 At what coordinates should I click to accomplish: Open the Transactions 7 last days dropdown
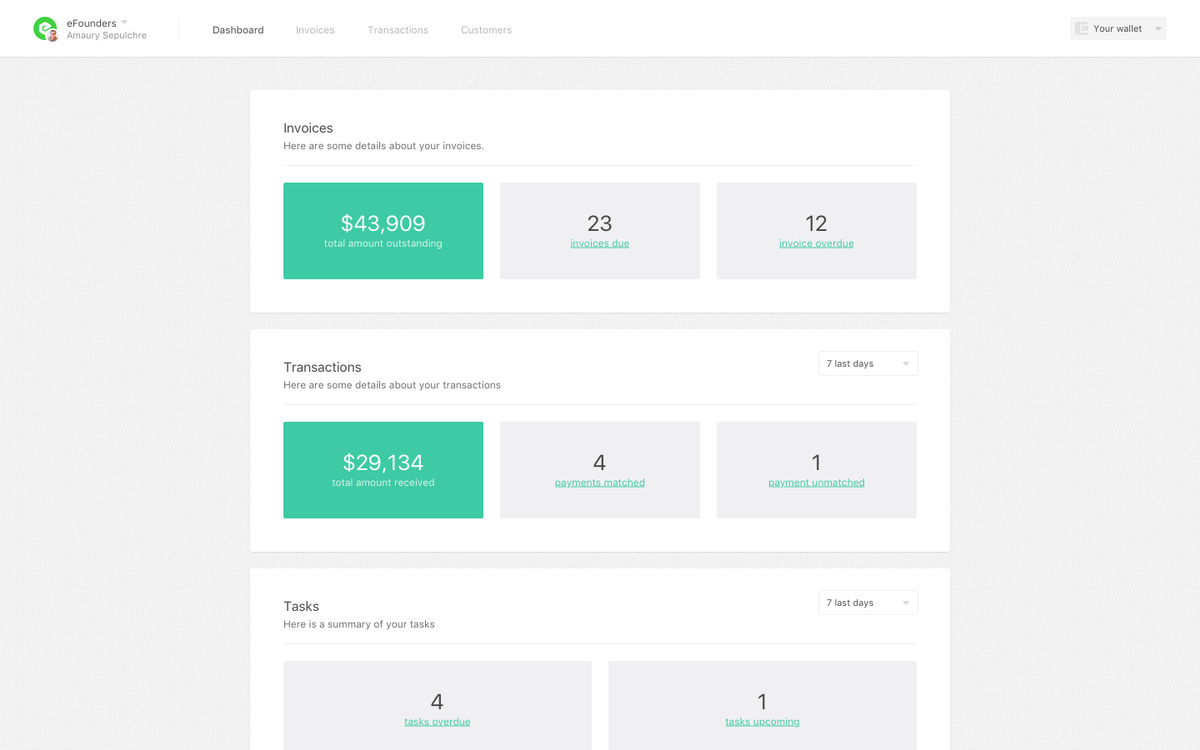point(868,364)
